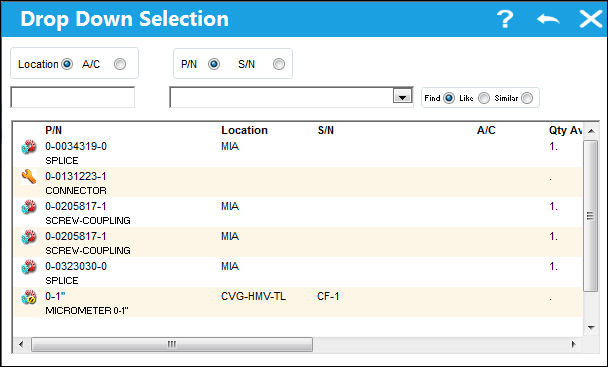This screenshot has height=367, width=608.
Task: Click MIA location in the 0-0323030-0 row
Action: coord(230,266)
